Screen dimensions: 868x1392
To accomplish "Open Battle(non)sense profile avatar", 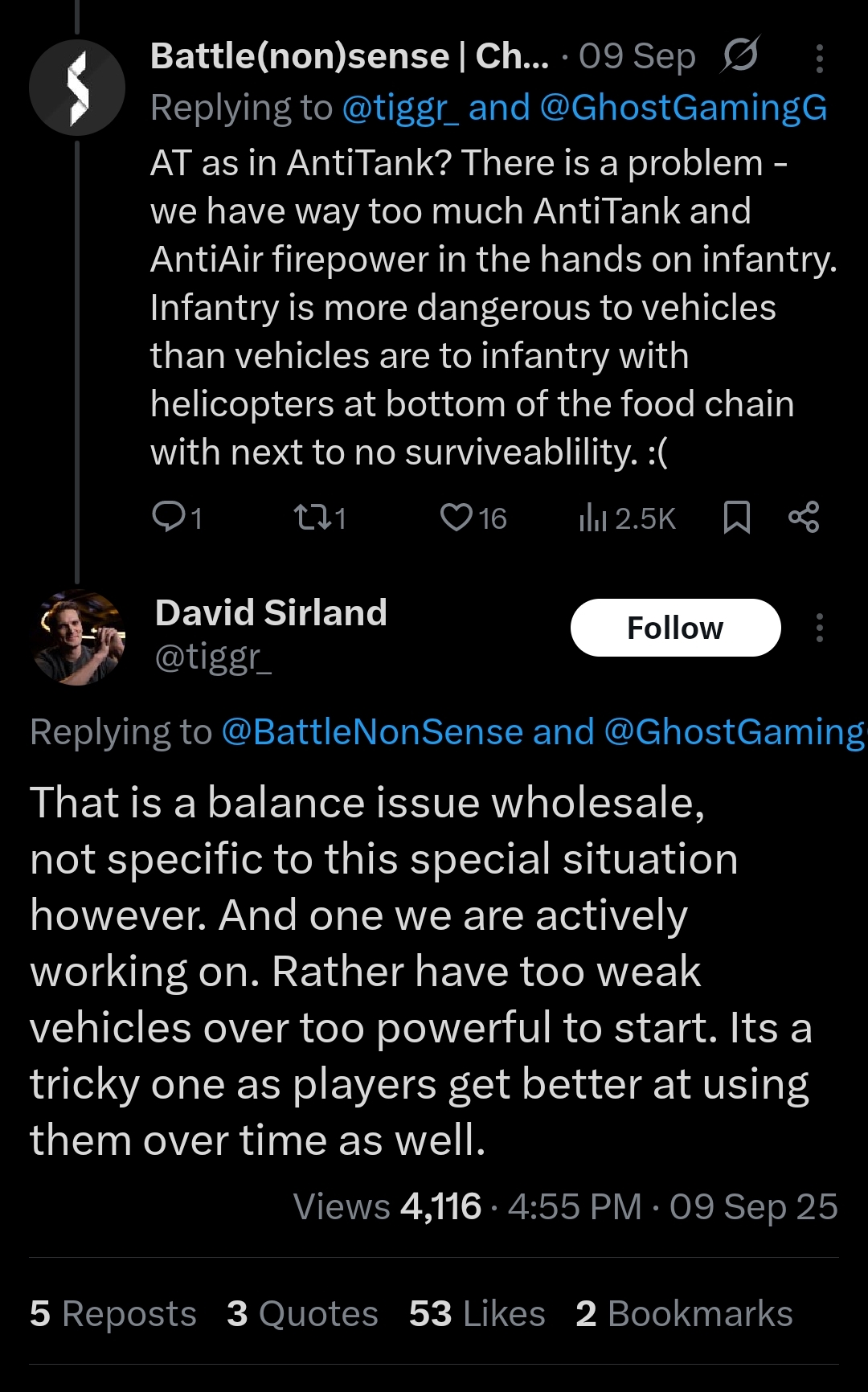I will click(x=77, y=88).
